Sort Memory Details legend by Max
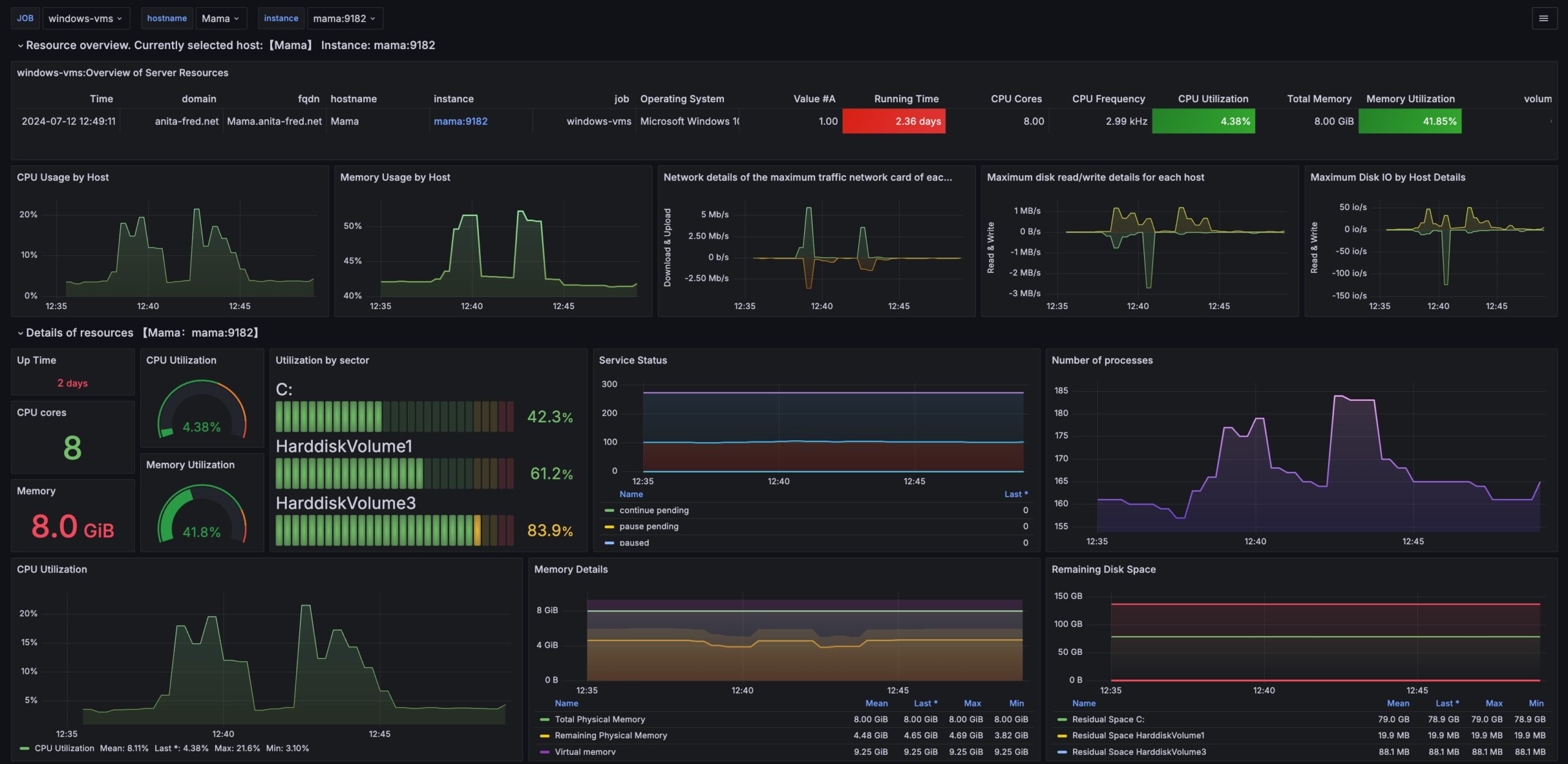The image size is (1568, 764). (x=972, y=703)
